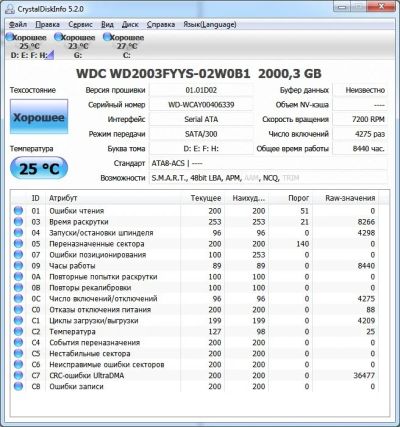Click status icon of row C4 События переназначения
The height and width of the screenshot is (427, 400).
tap(18, 343)
